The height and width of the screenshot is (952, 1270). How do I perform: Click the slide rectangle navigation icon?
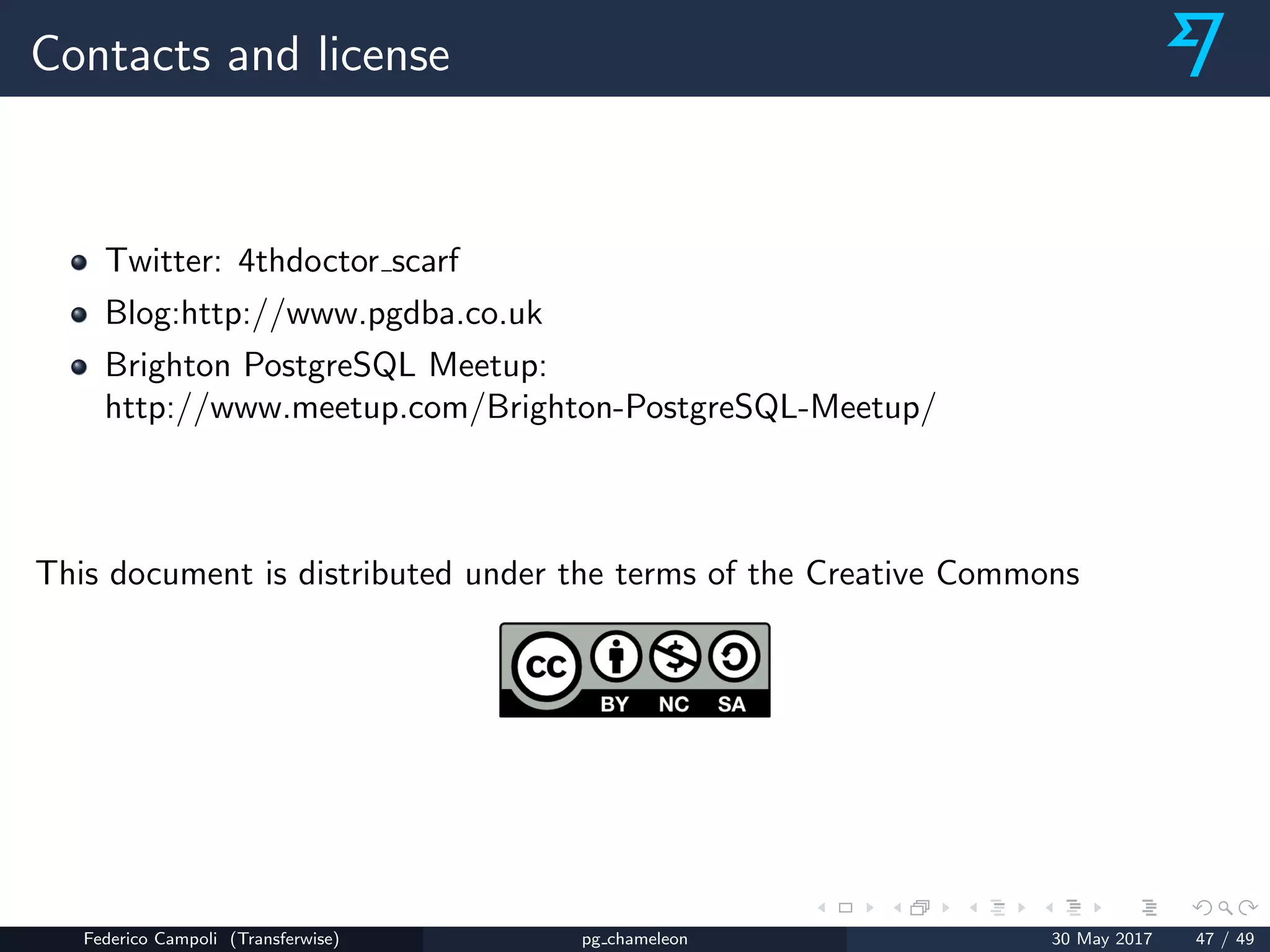coord(845,908)
